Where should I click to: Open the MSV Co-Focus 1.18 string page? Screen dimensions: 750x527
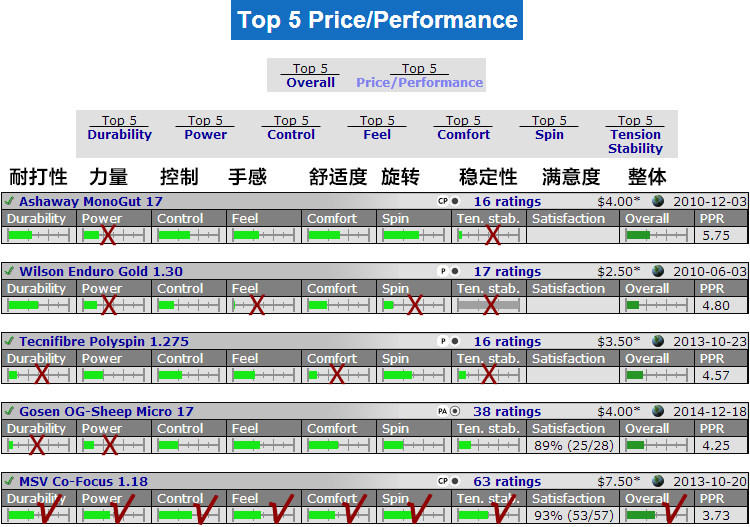(83, 481)
